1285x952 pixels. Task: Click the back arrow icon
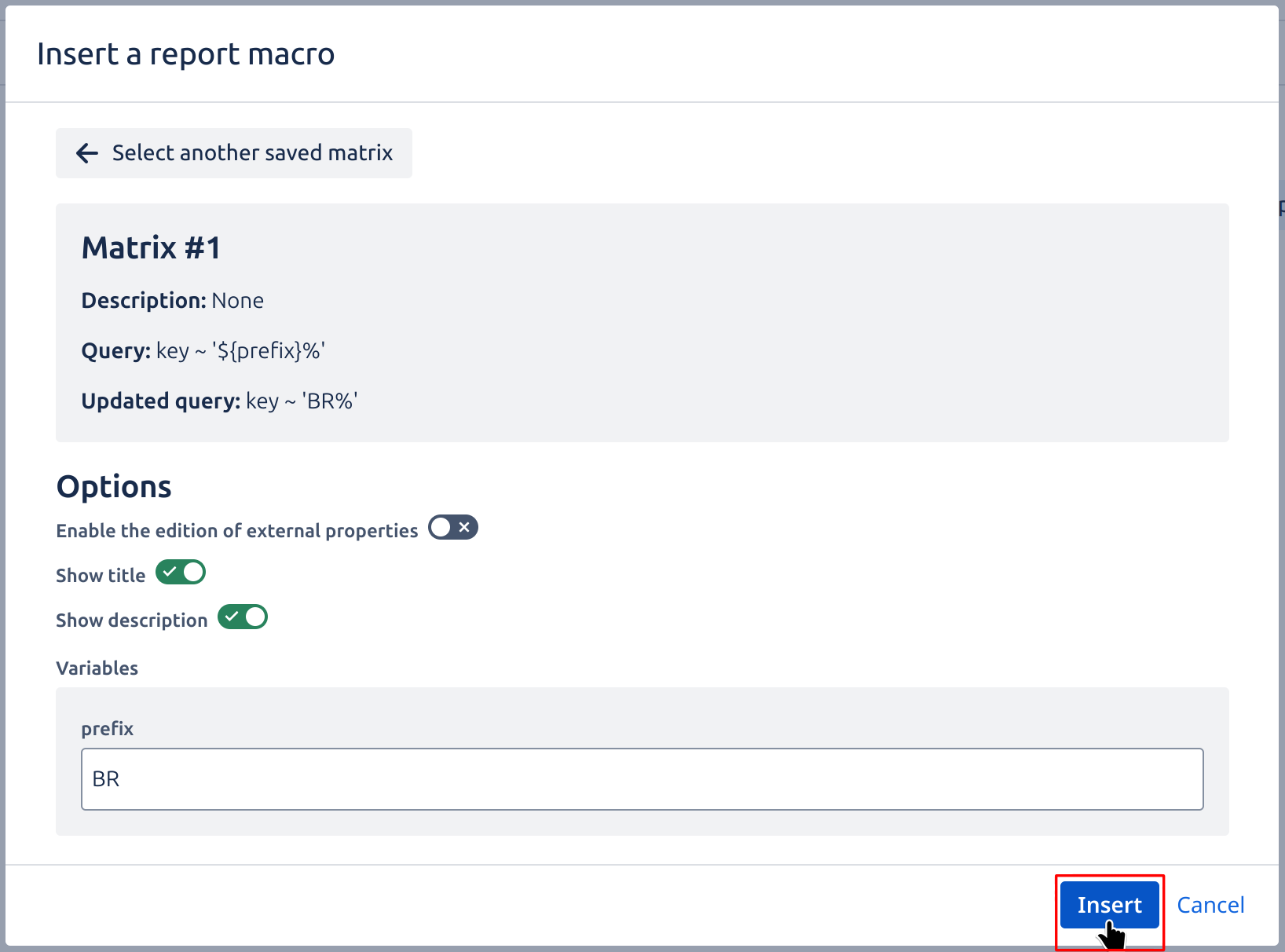(86, 153)
